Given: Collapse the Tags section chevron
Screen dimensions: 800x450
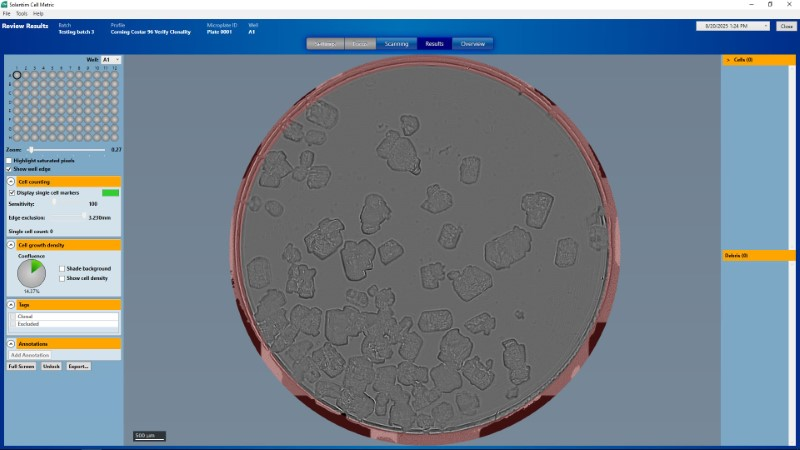Looking at the screenshot, I should click(11, 304).
